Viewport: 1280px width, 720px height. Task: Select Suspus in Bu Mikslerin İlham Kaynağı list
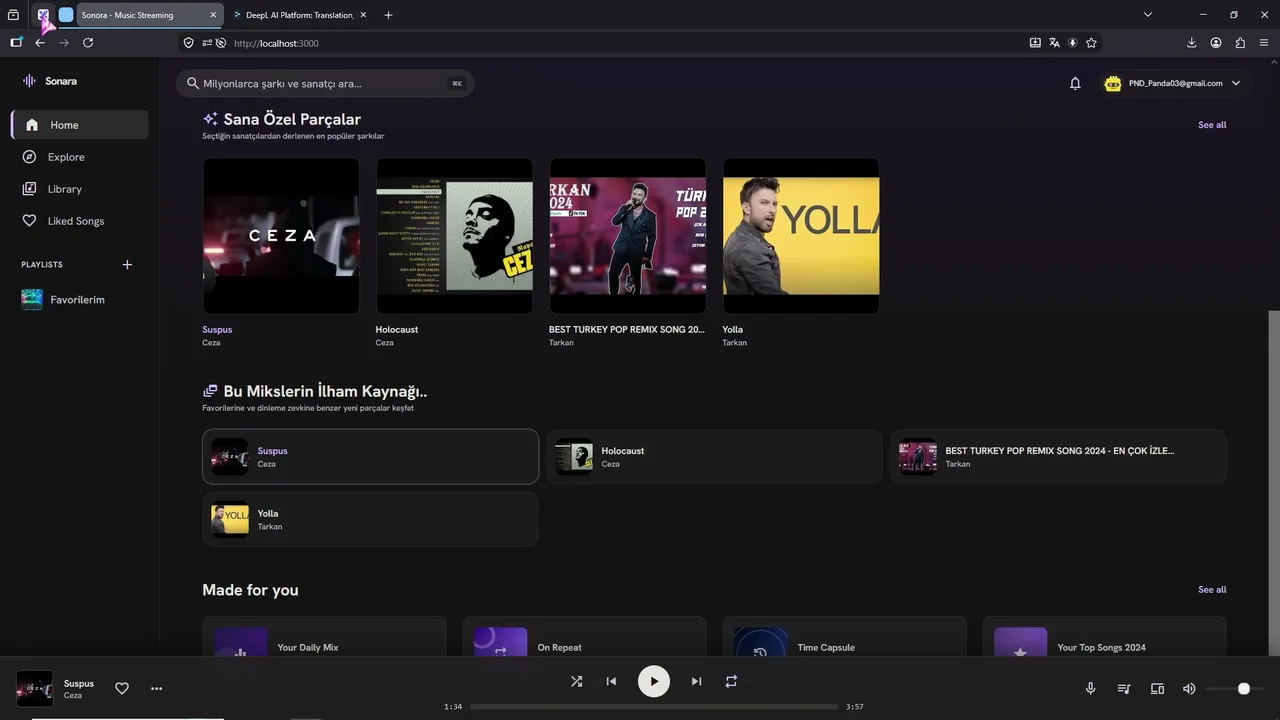pyautogui.click(x=370, y=457)
